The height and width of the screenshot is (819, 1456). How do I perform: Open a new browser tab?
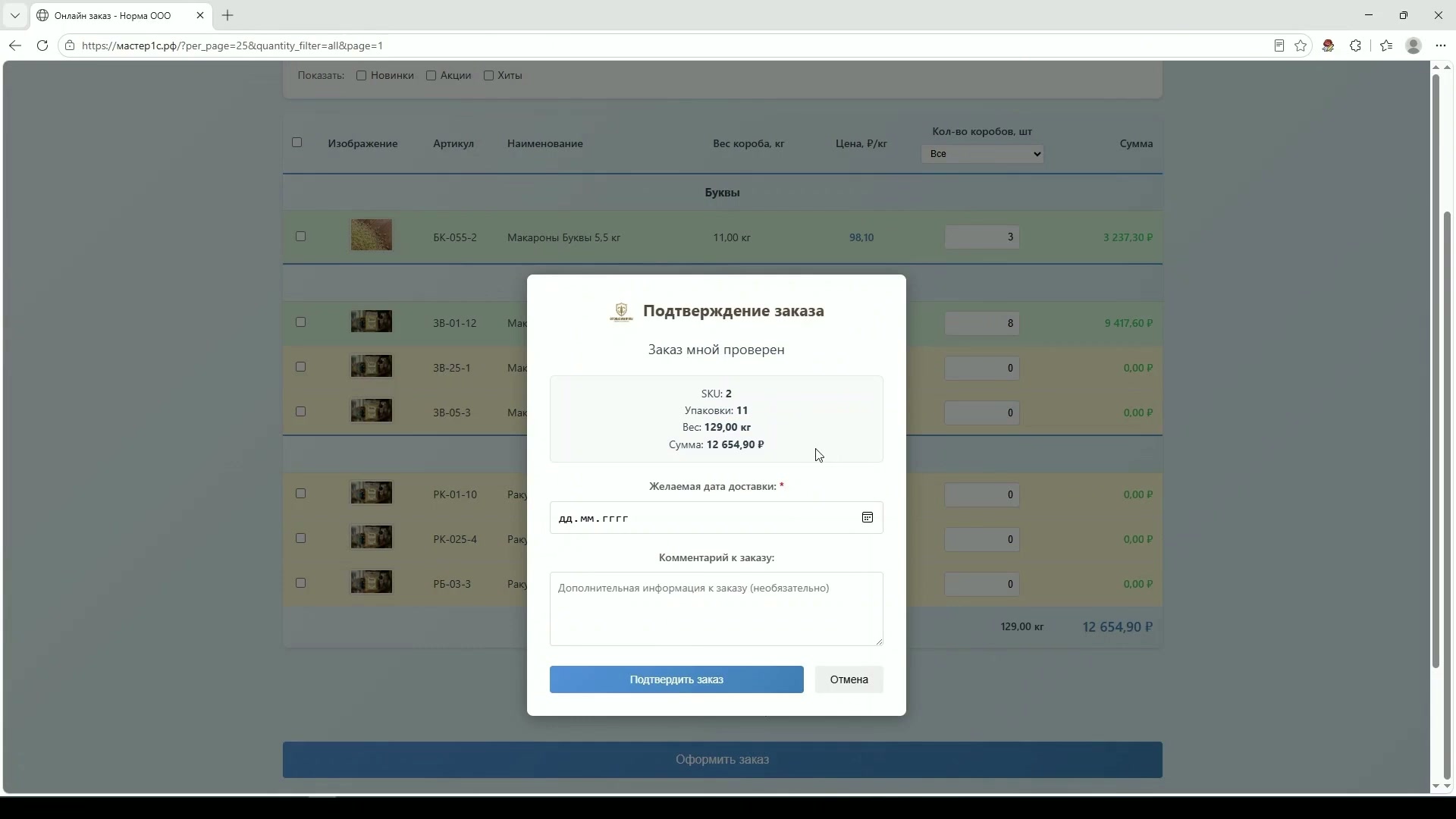227,15
